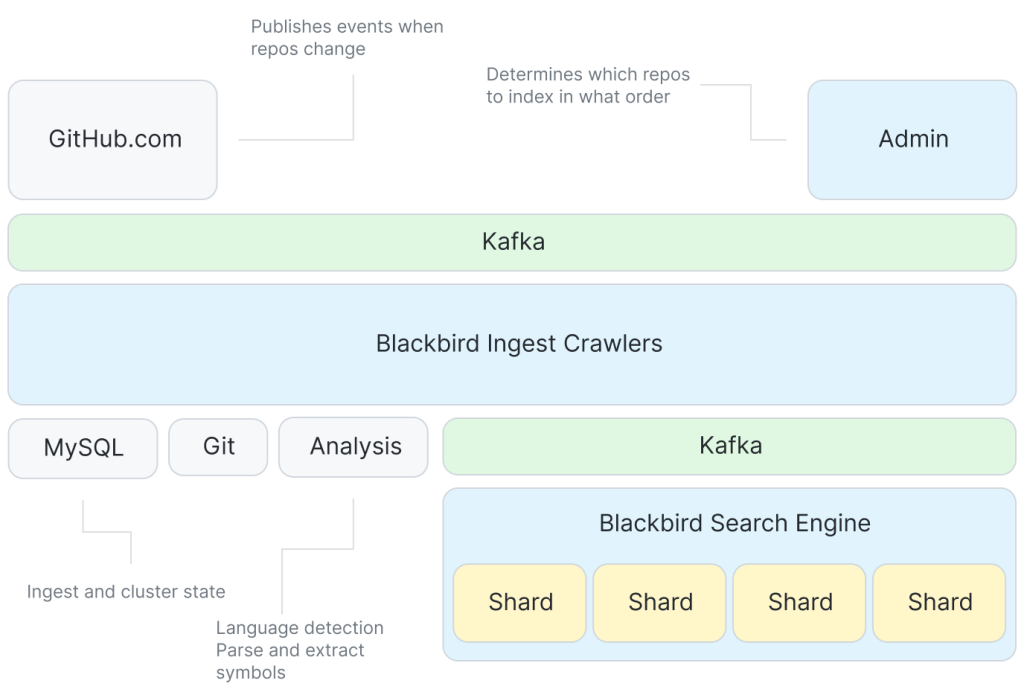This screenshot has height=692, width=1024.
Task: Click the Analysis box
Action: [354, 446]
